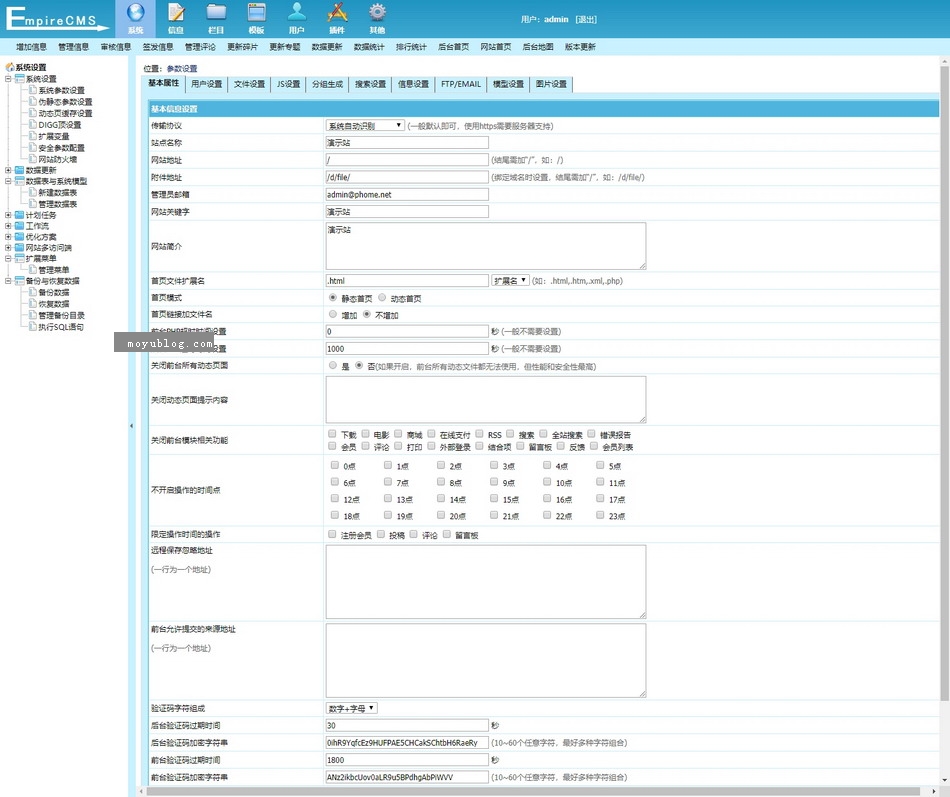Viewport: 950px width, 797px height.
Task: Collapse the 数据表与系统模型 tree node
Action: coord(8,181)
